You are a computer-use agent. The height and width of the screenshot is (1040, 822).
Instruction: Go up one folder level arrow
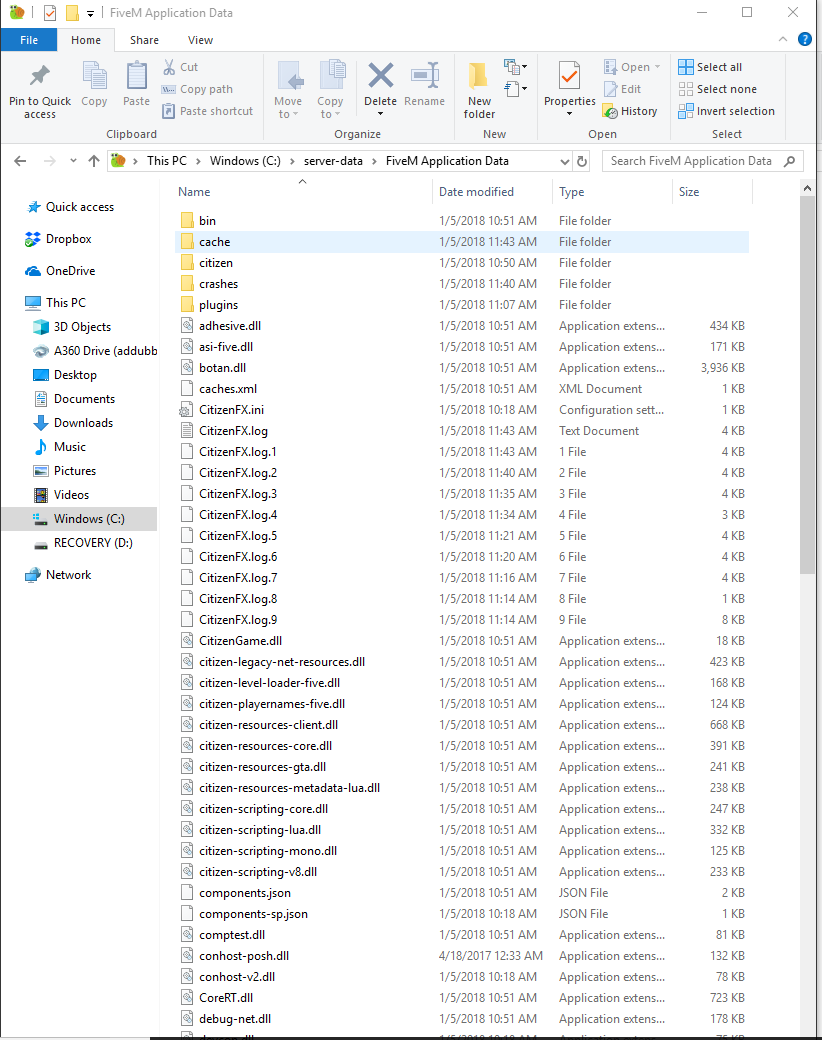(x=94, y=161)
